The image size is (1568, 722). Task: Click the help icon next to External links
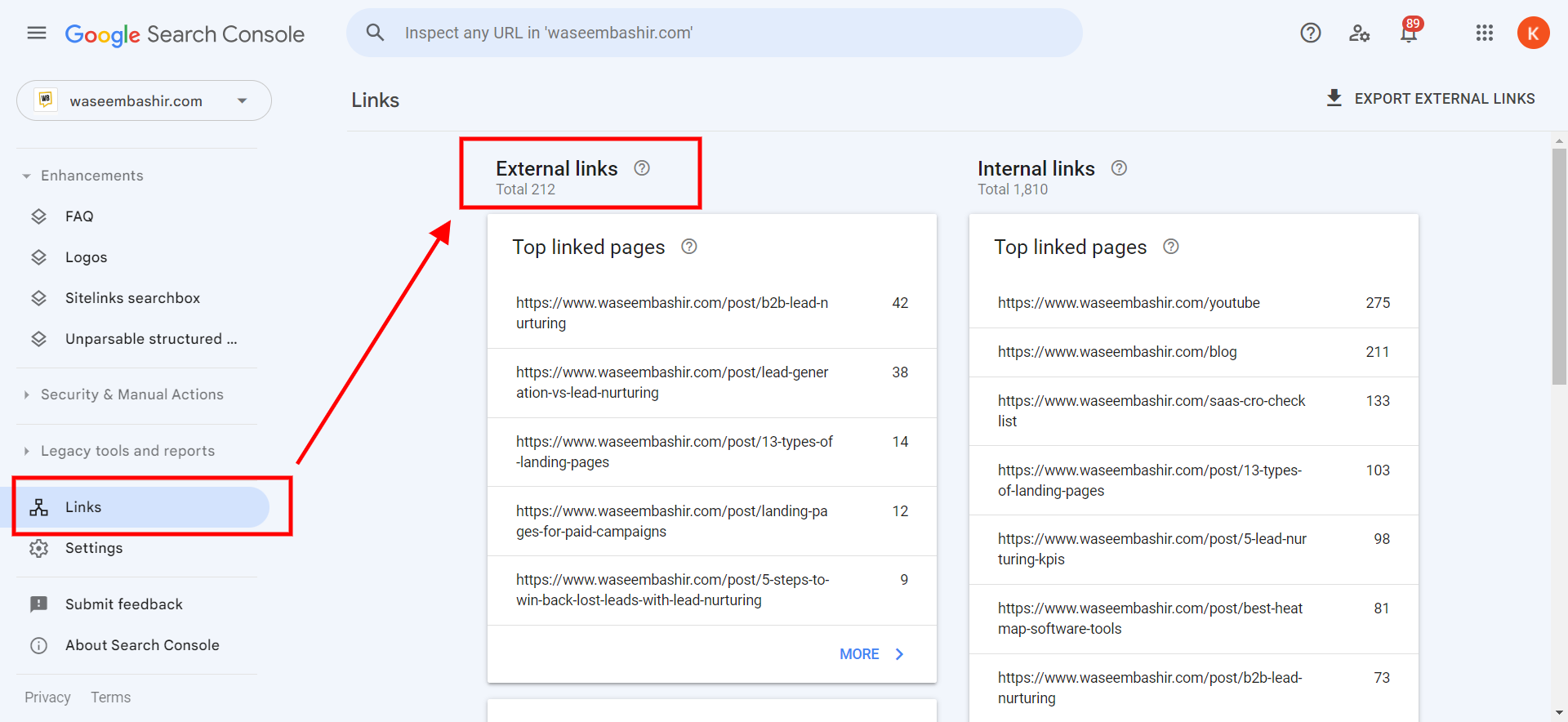[642, 168]
